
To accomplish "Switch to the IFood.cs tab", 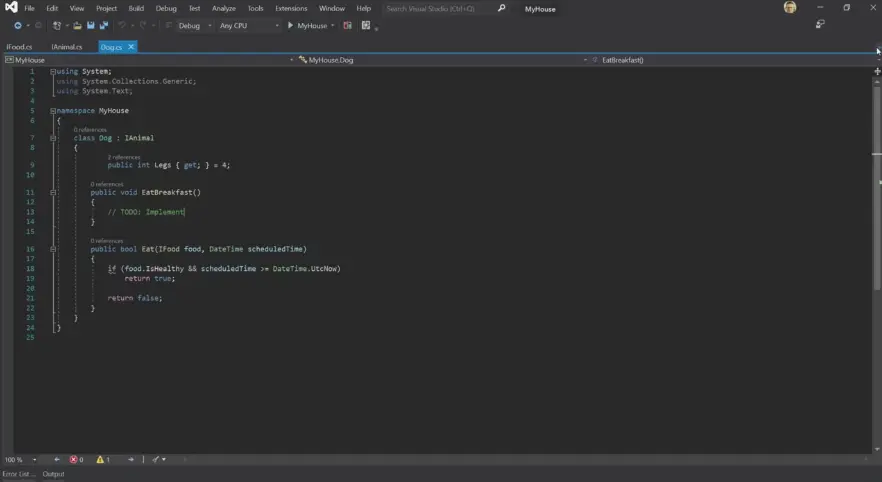I will pos(20,47).
